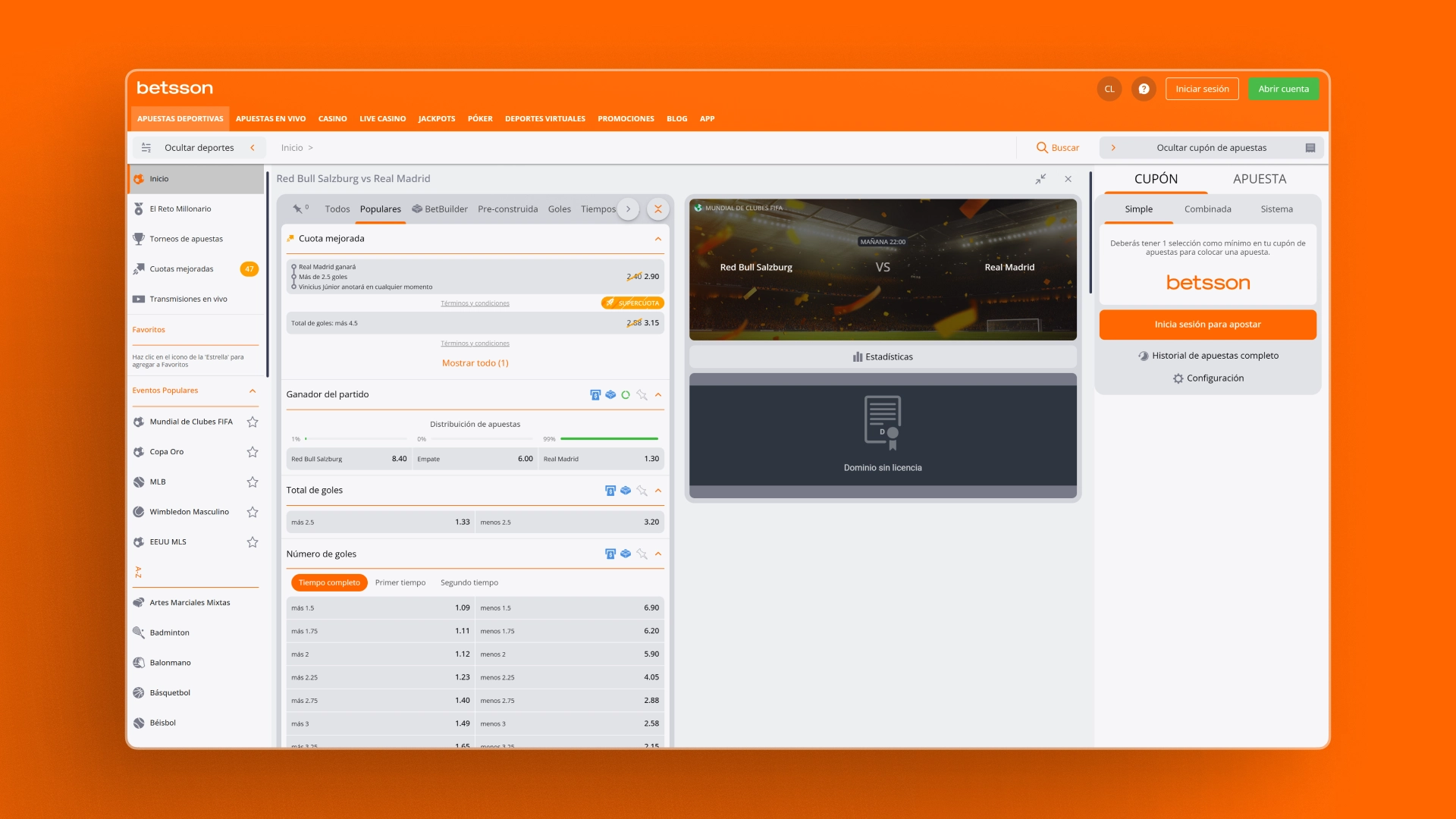Pin the Número de goles market
1456x819 pixels.
coord(642,554)
